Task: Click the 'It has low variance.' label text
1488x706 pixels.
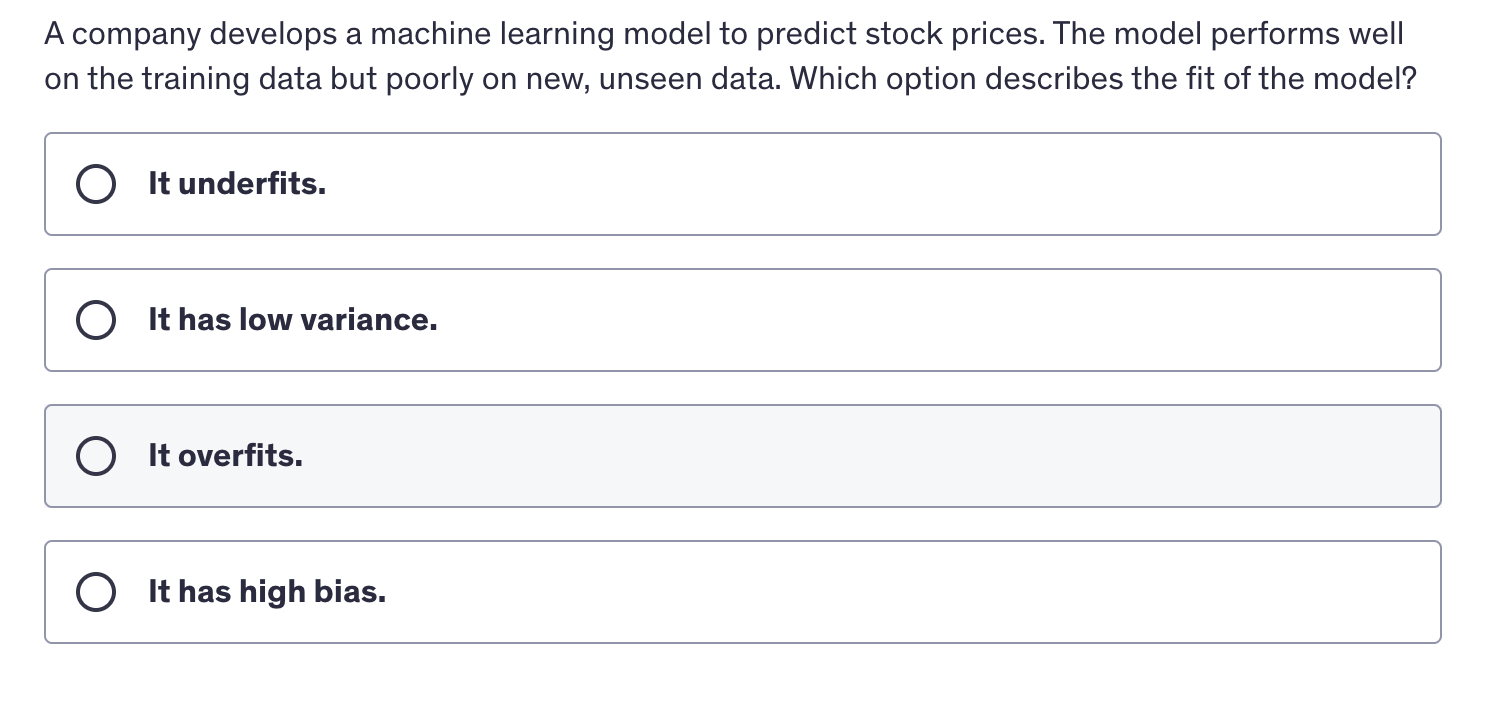Action: 293,320
